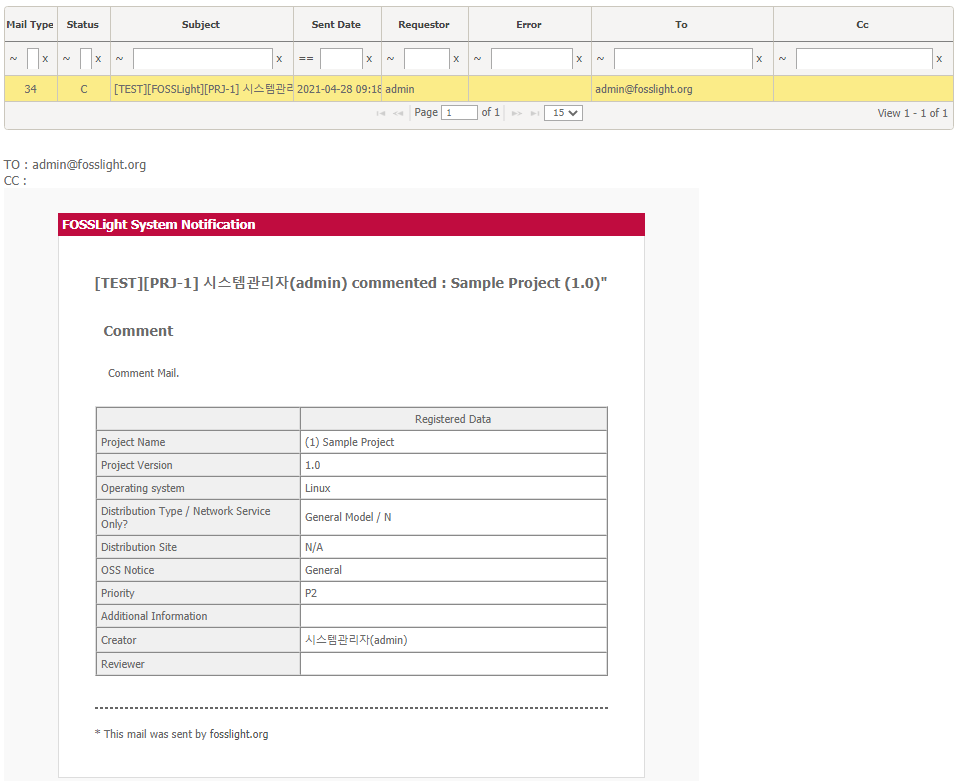Click the sent date cell 2021-04-28
The width and height of the screenshot is (964, 781).
(338, 89)
